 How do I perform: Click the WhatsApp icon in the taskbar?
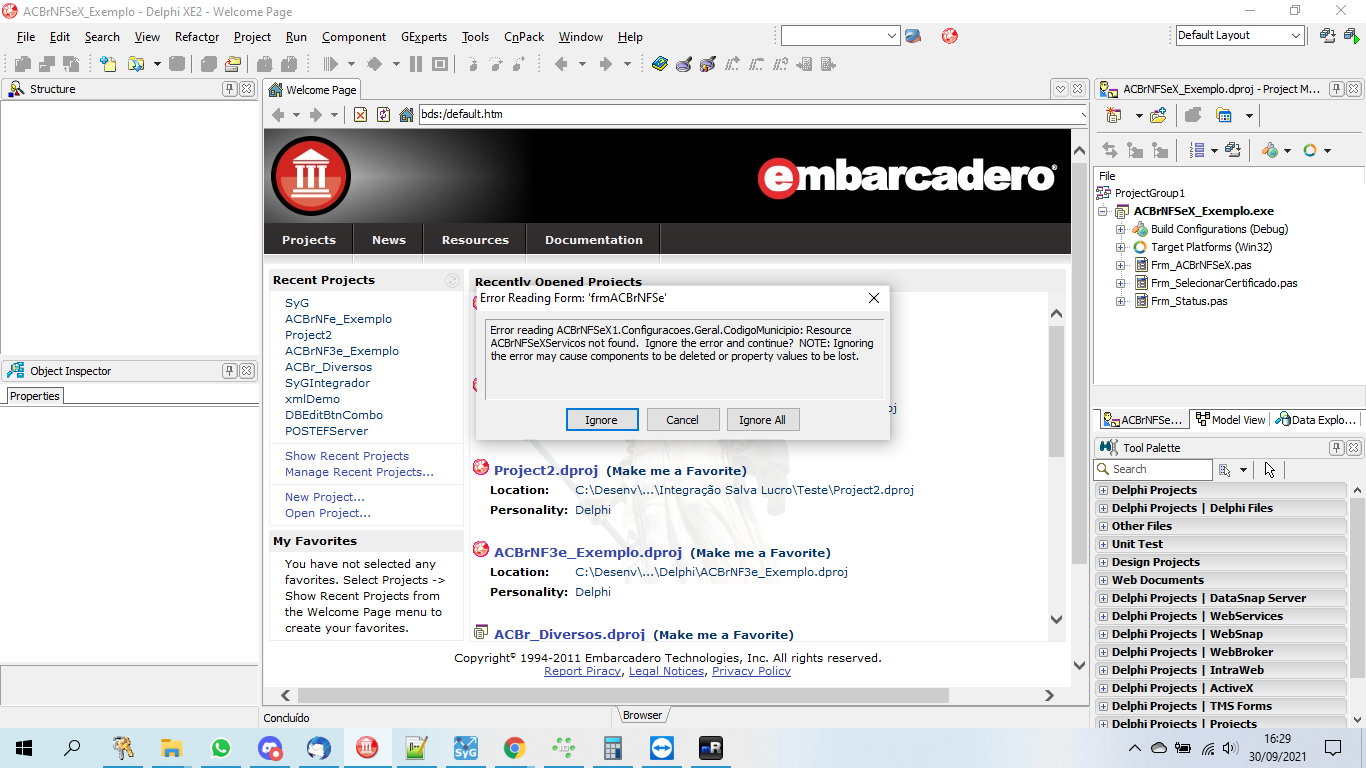click(221, 748)
